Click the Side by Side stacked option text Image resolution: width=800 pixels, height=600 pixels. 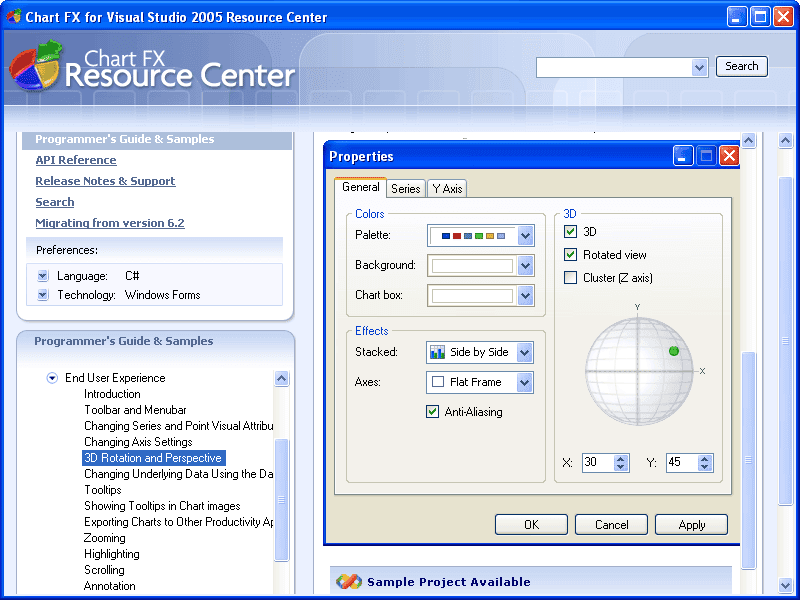tap(479, 352)
